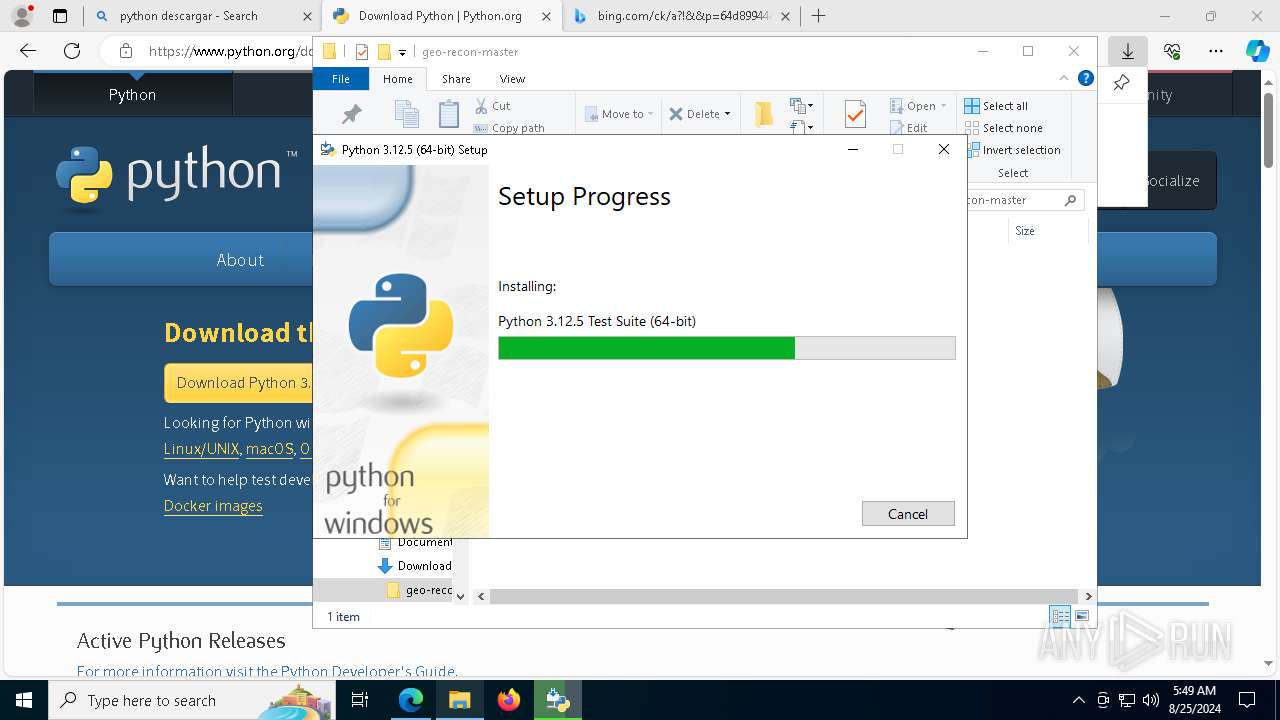Open Edge Settings and more menu
Viewport: 1280px width, 720px height.
click(x=1216, y=51)
